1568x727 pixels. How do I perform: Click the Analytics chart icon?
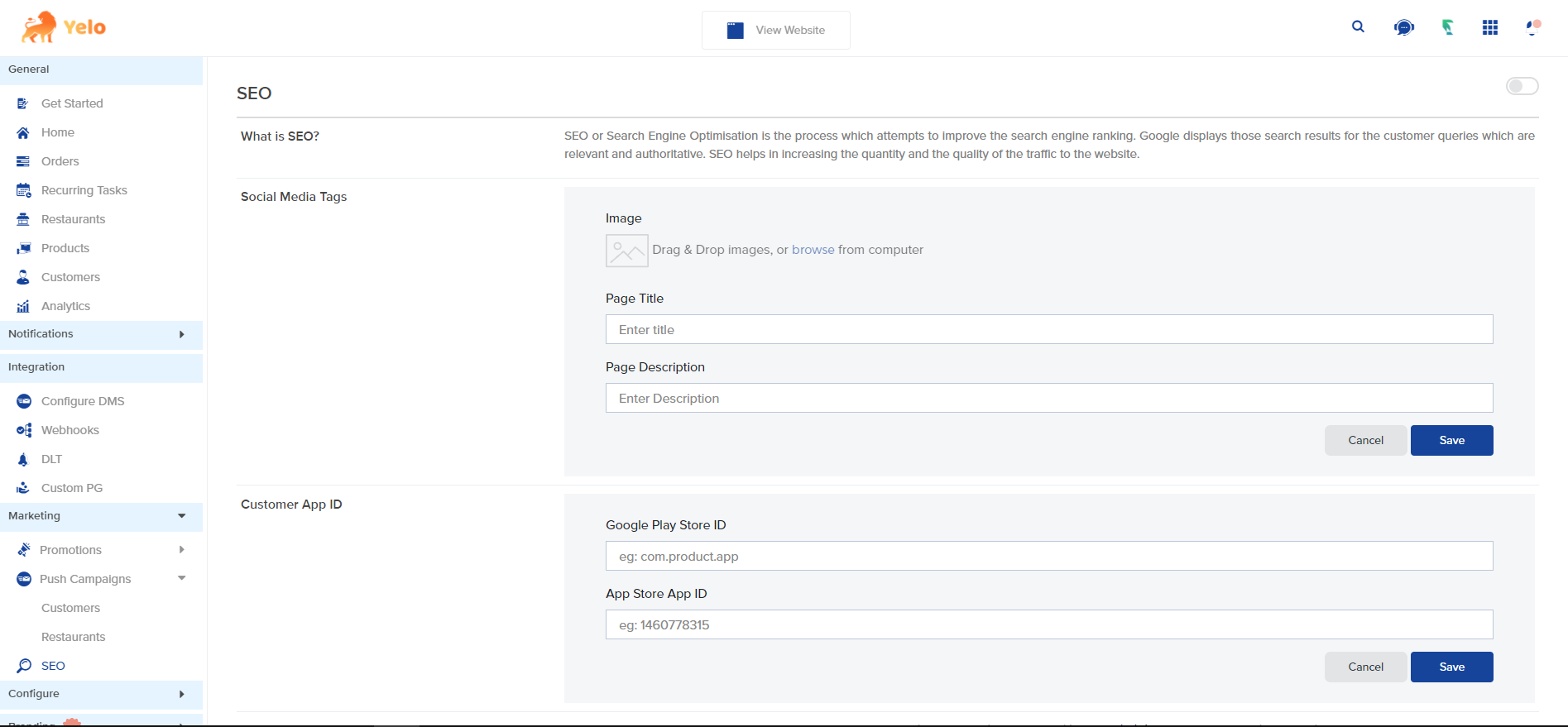point(23,306)
